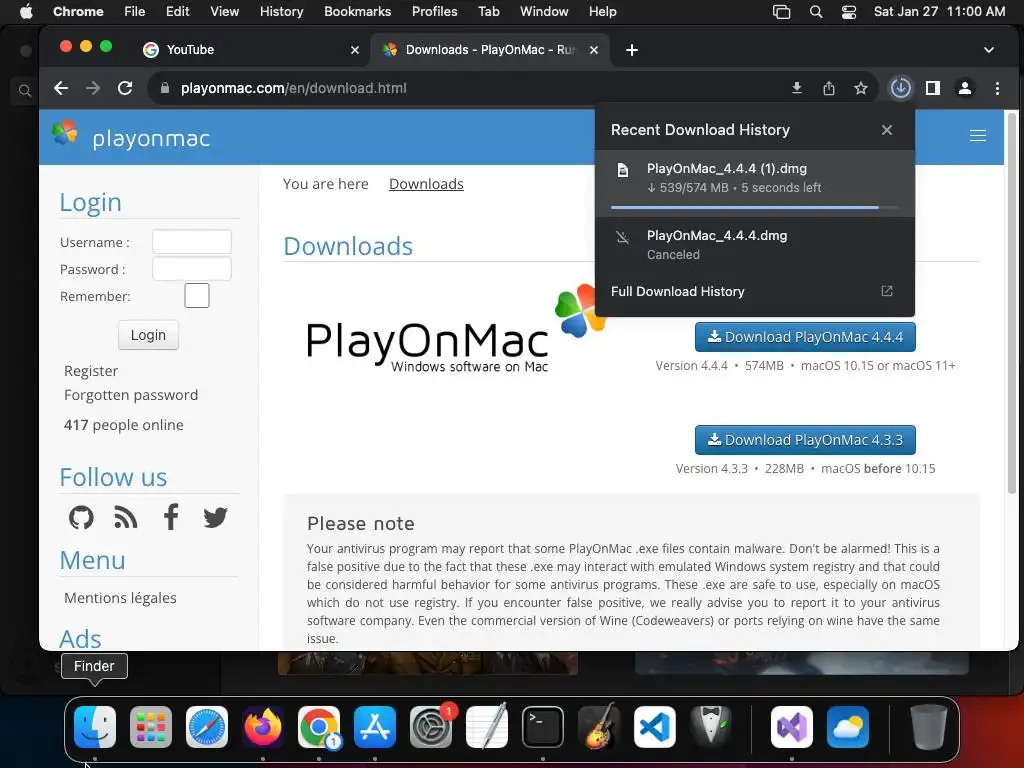The height and width of the screenshot is (768, 1024).
Task: Select the Downloads - PlayOnMac tab
Action: click(x=490, y=50)
